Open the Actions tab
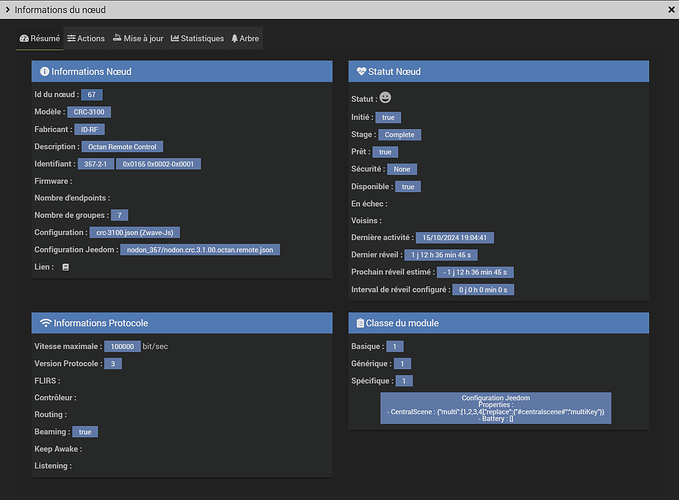This screenshot has width=679, height=500. (86, 38)
